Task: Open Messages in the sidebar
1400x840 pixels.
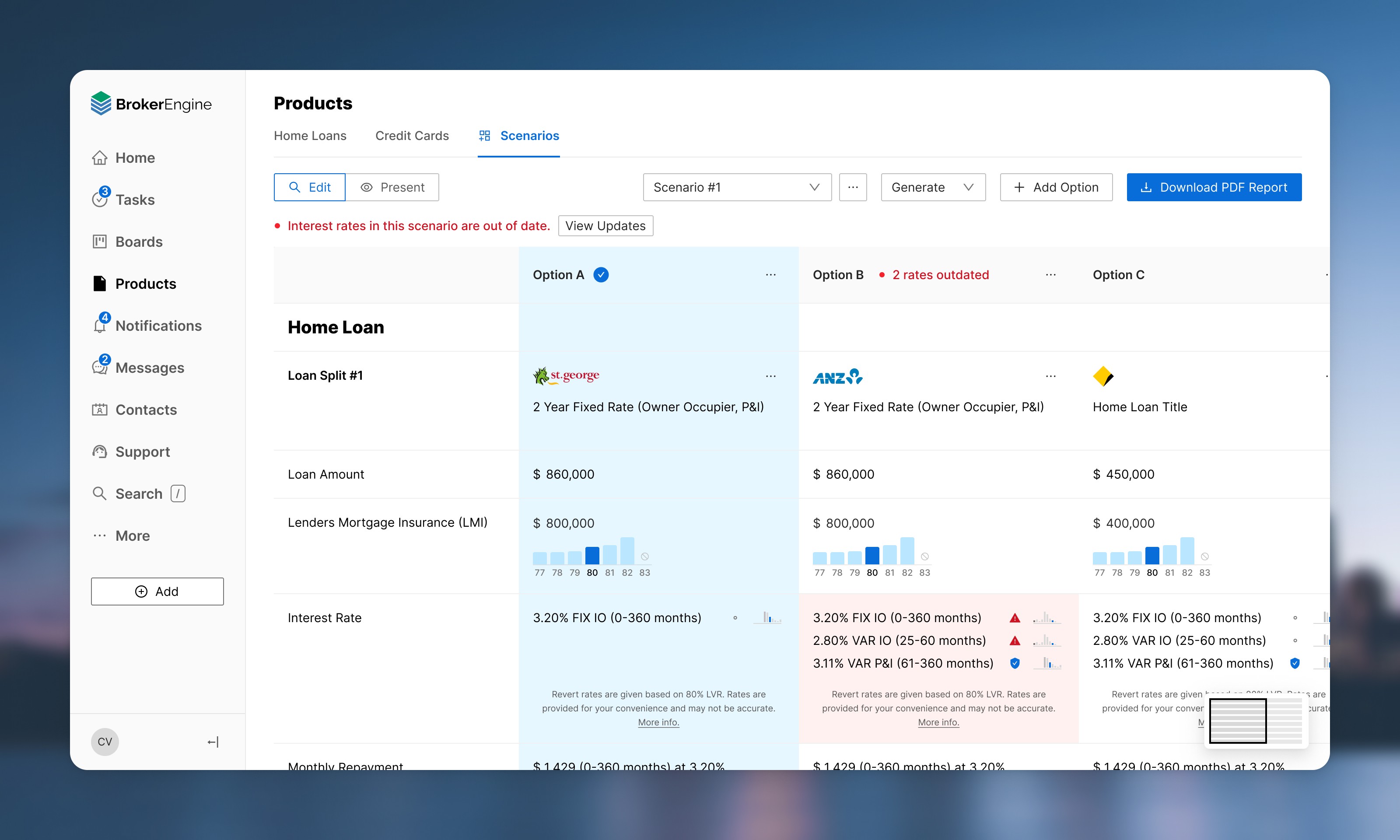Action: (149, 368)
